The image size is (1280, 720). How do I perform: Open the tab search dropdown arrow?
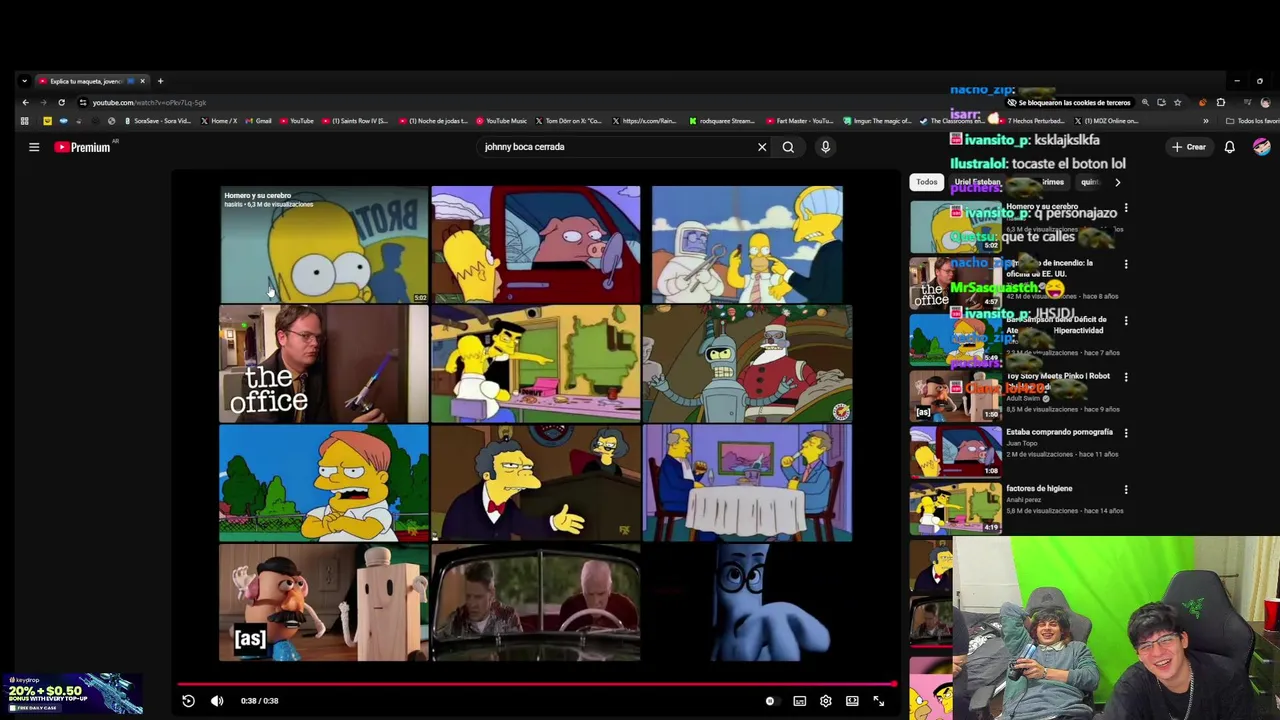tap(24, 81)
